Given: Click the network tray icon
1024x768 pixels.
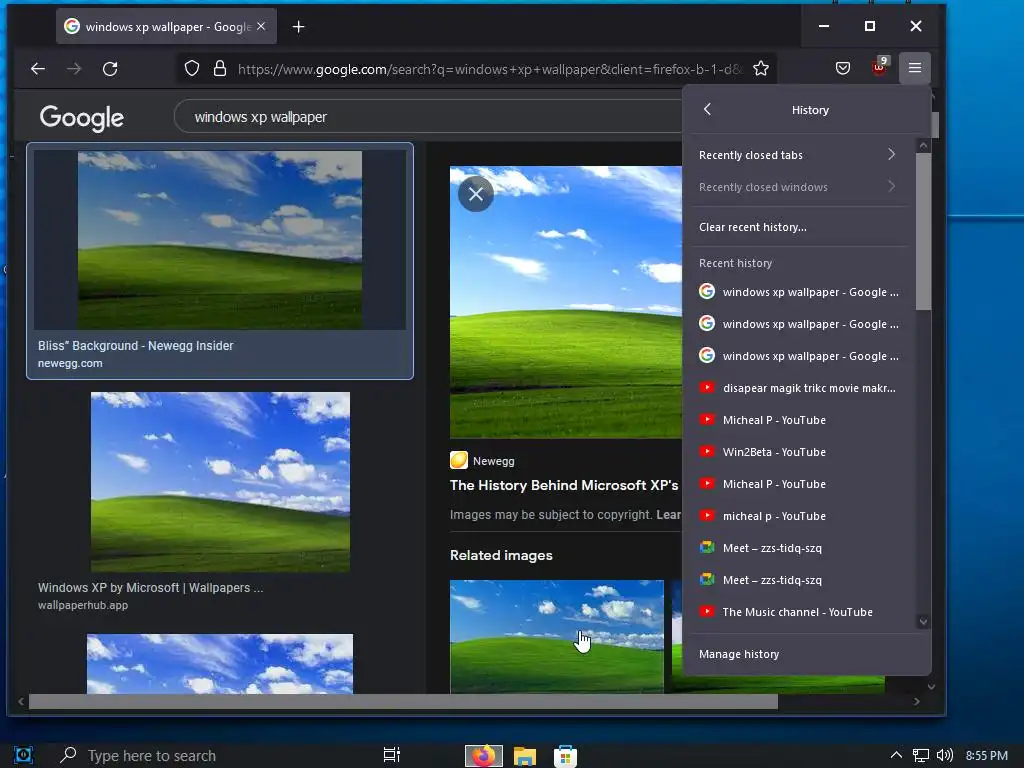Looking at the screenshot, I should 921,756.
